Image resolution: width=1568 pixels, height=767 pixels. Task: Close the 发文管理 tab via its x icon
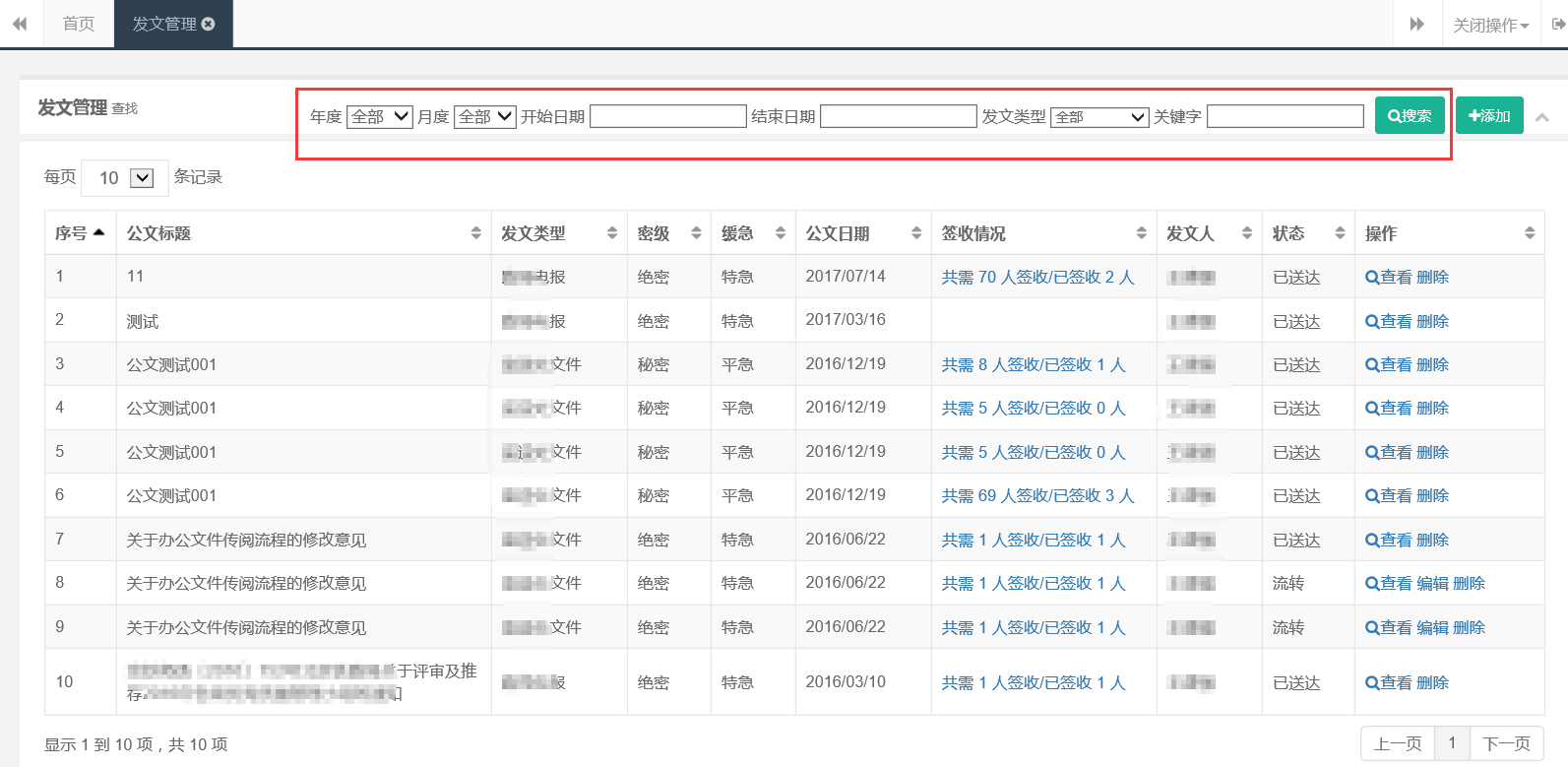pos(208,24)
